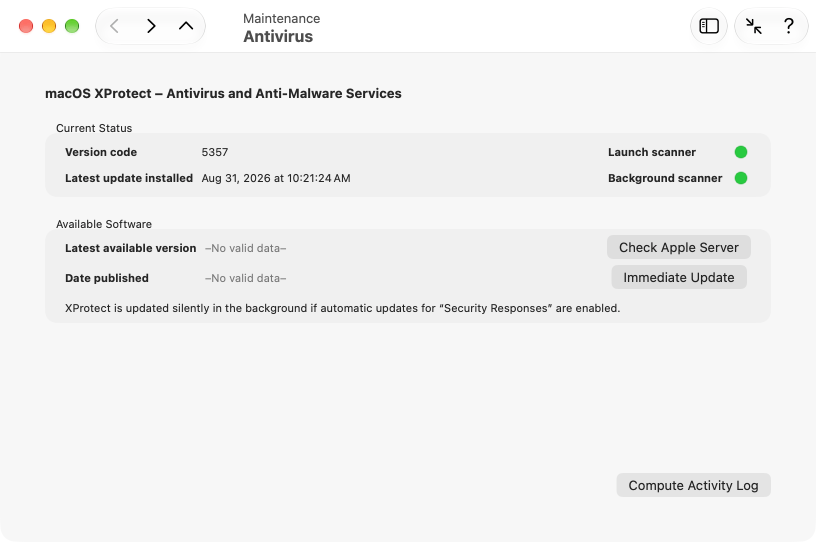816x542 pixels.
Task: Click the Latest update installed label
Action: click(129, 178)
